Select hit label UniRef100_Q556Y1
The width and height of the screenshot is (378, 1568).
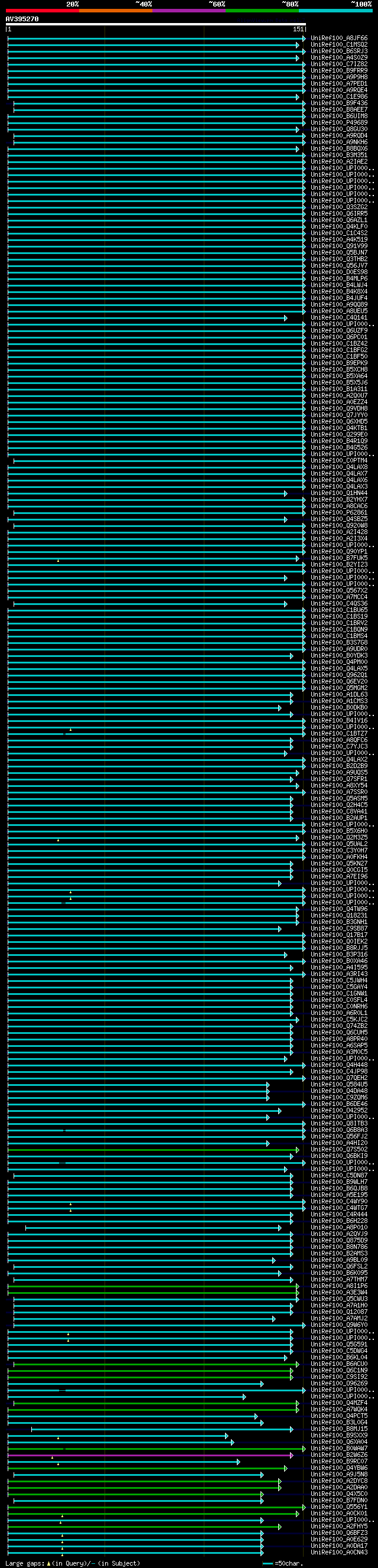tap(339, 1506)
